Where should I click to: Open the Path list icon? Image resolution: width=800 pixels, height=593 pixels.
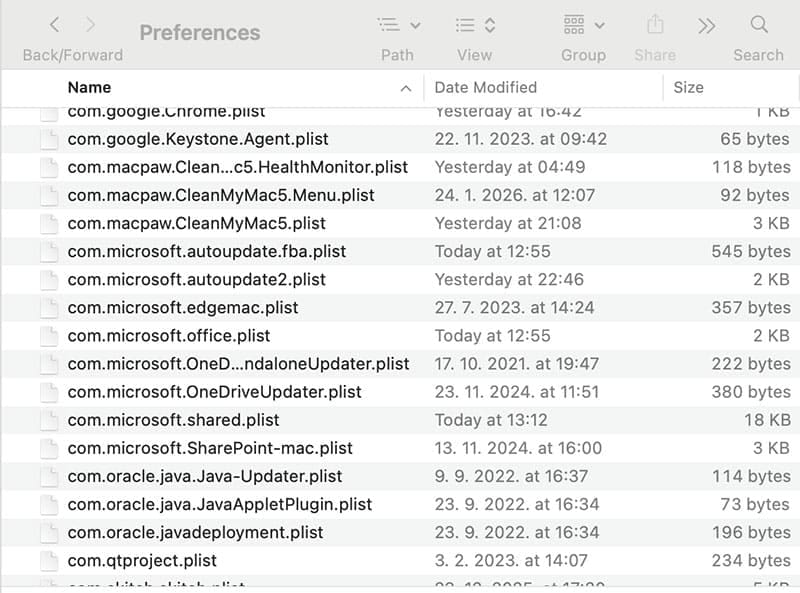(x=389, y=24)
